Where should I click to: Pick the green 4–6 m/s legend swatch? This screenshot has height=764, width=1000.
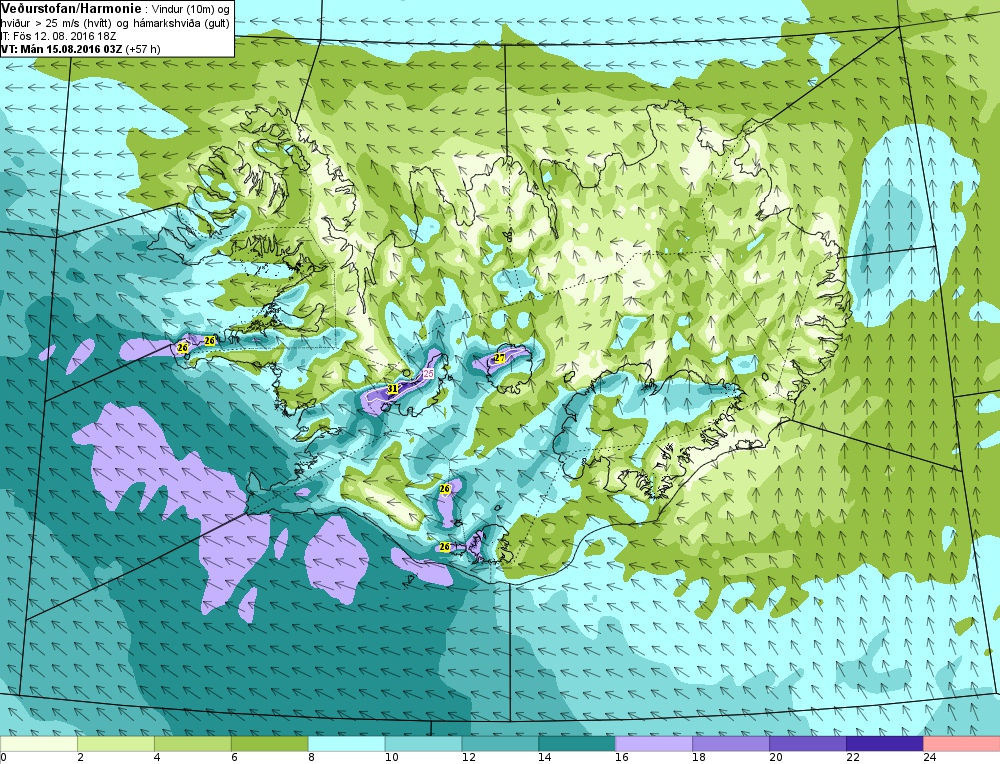click(x=193, y=744)
